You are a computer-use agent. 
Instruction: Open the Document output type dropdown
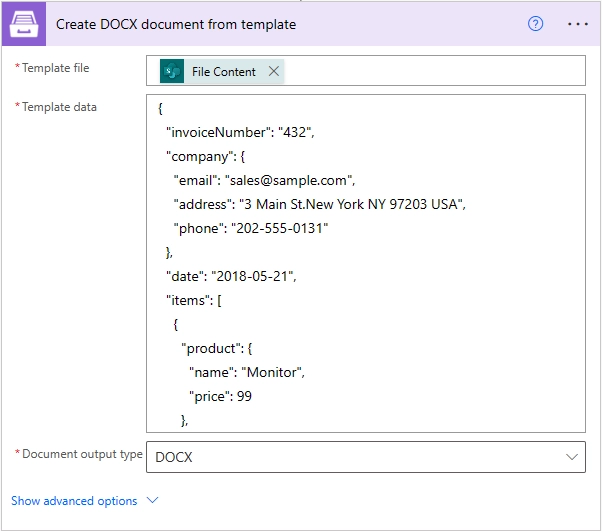coord(366,457)
